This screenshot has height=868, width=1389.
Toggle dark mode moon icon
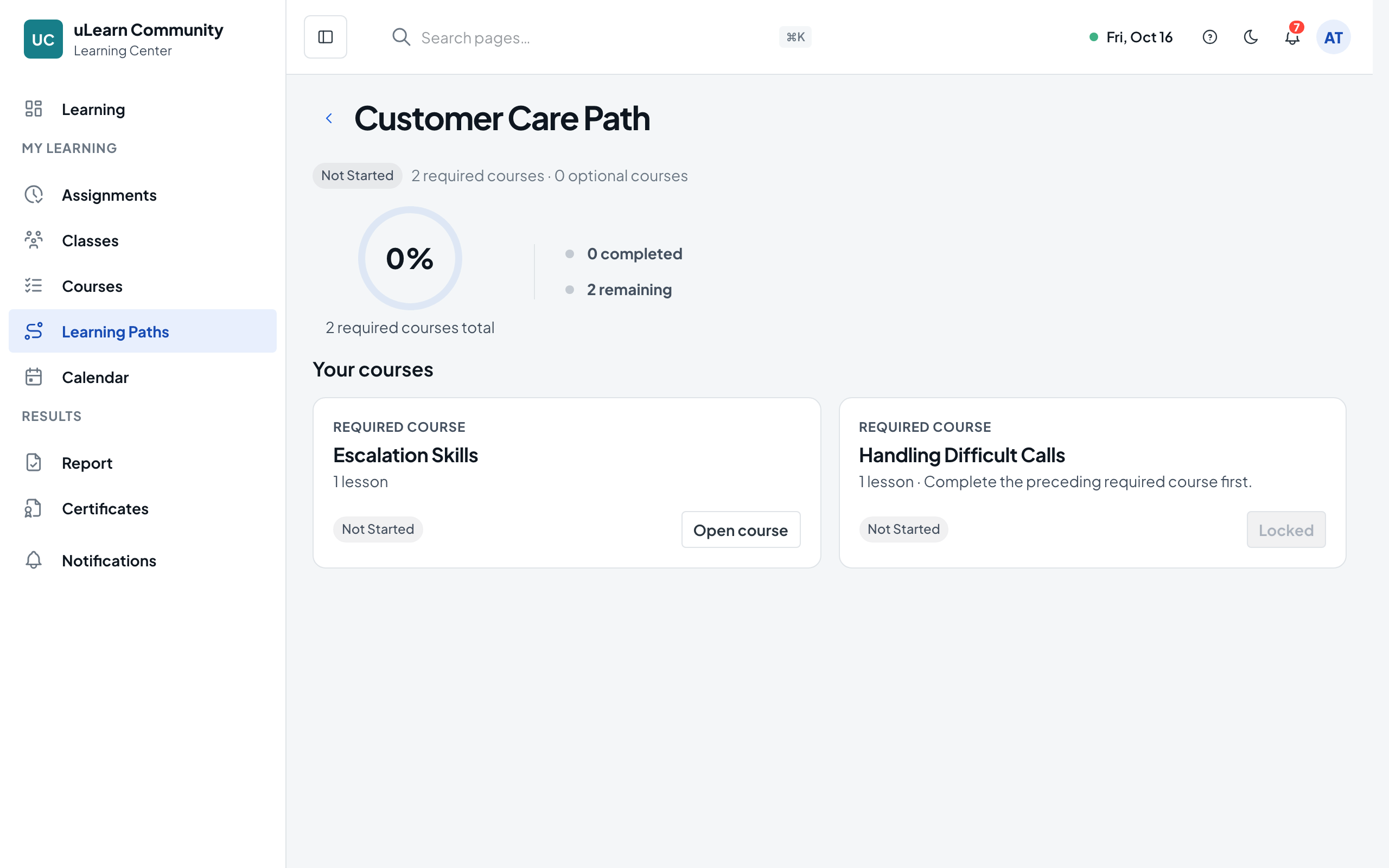pyautogui.click(x=1251, y=37)
